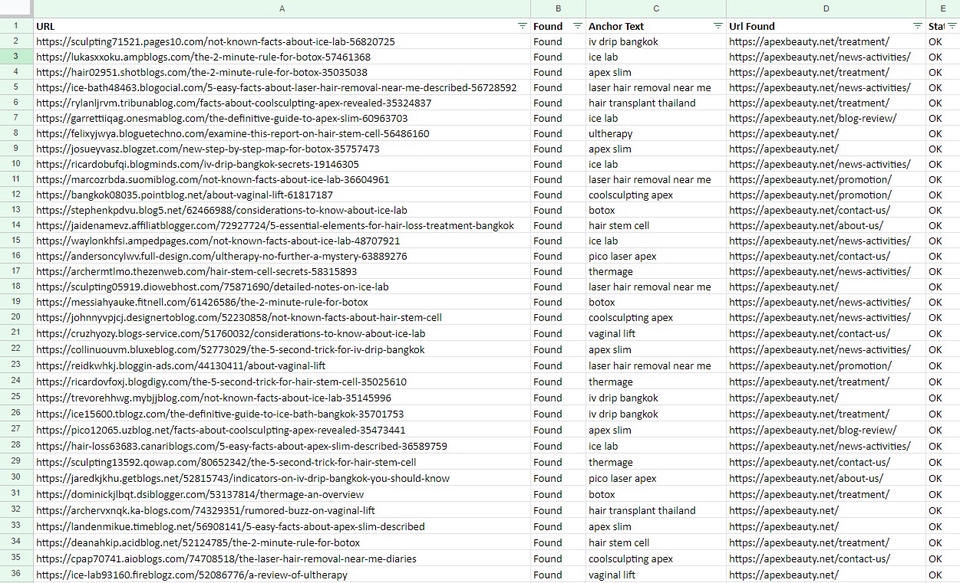
Task: Select the rylanljrvm.tribunablog.com URL cell
Action: click(282, 103)
